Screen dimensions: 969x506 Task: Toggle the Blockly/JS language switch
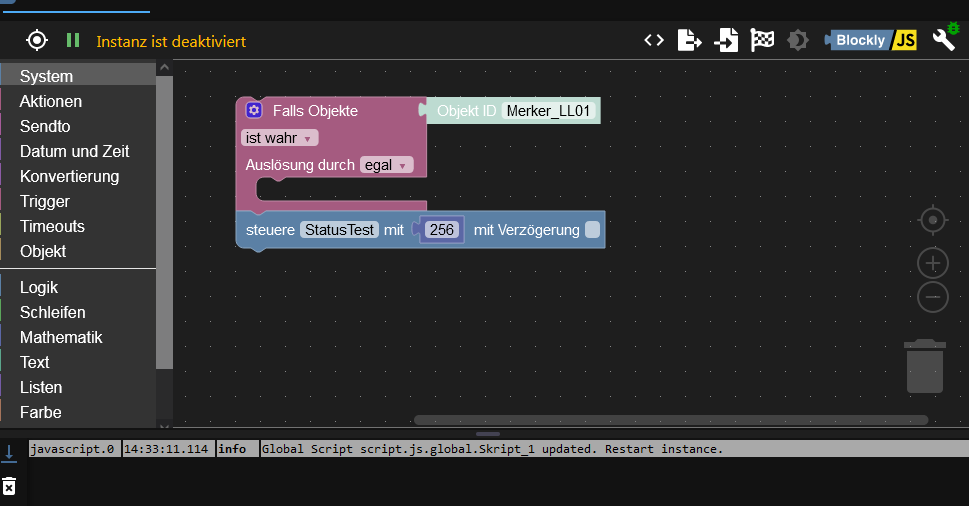871,41
